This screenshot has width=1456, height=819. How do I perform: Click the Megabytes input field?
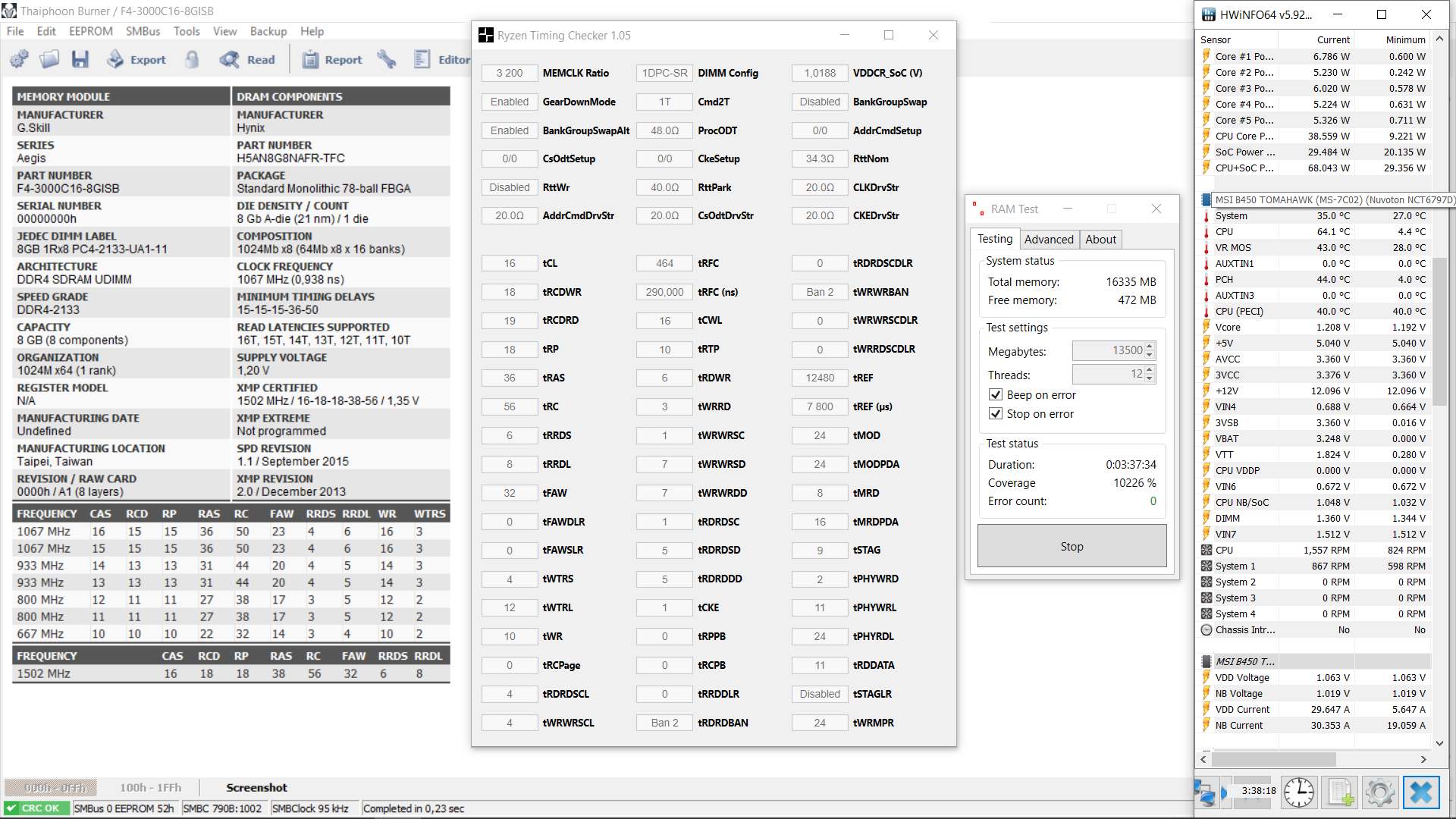[1107, 350]
